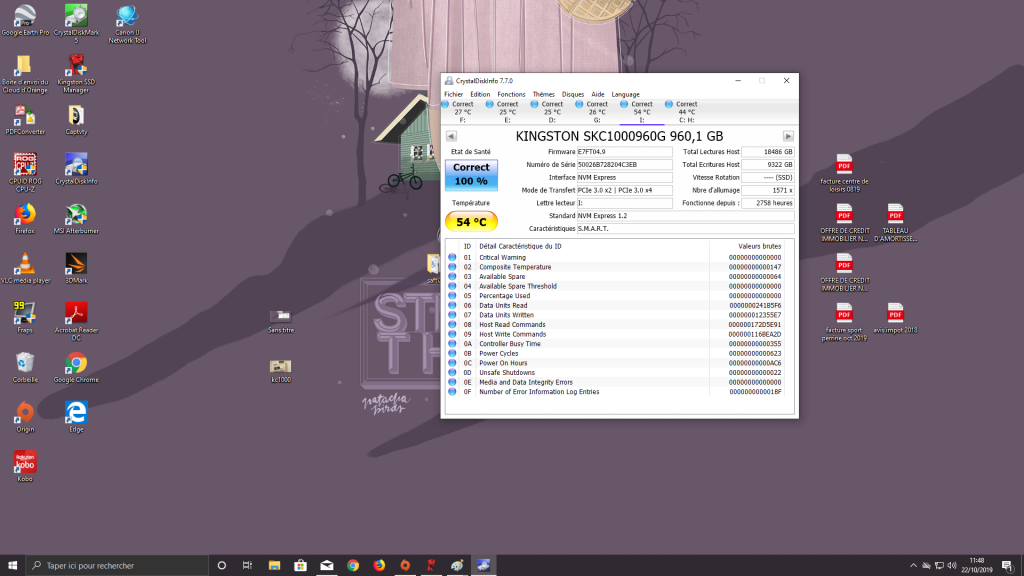The height and width of the screenshot is (576, 1024).
Task: Open MSI Afterburner desktop icon
Action: tap(76, 218)
